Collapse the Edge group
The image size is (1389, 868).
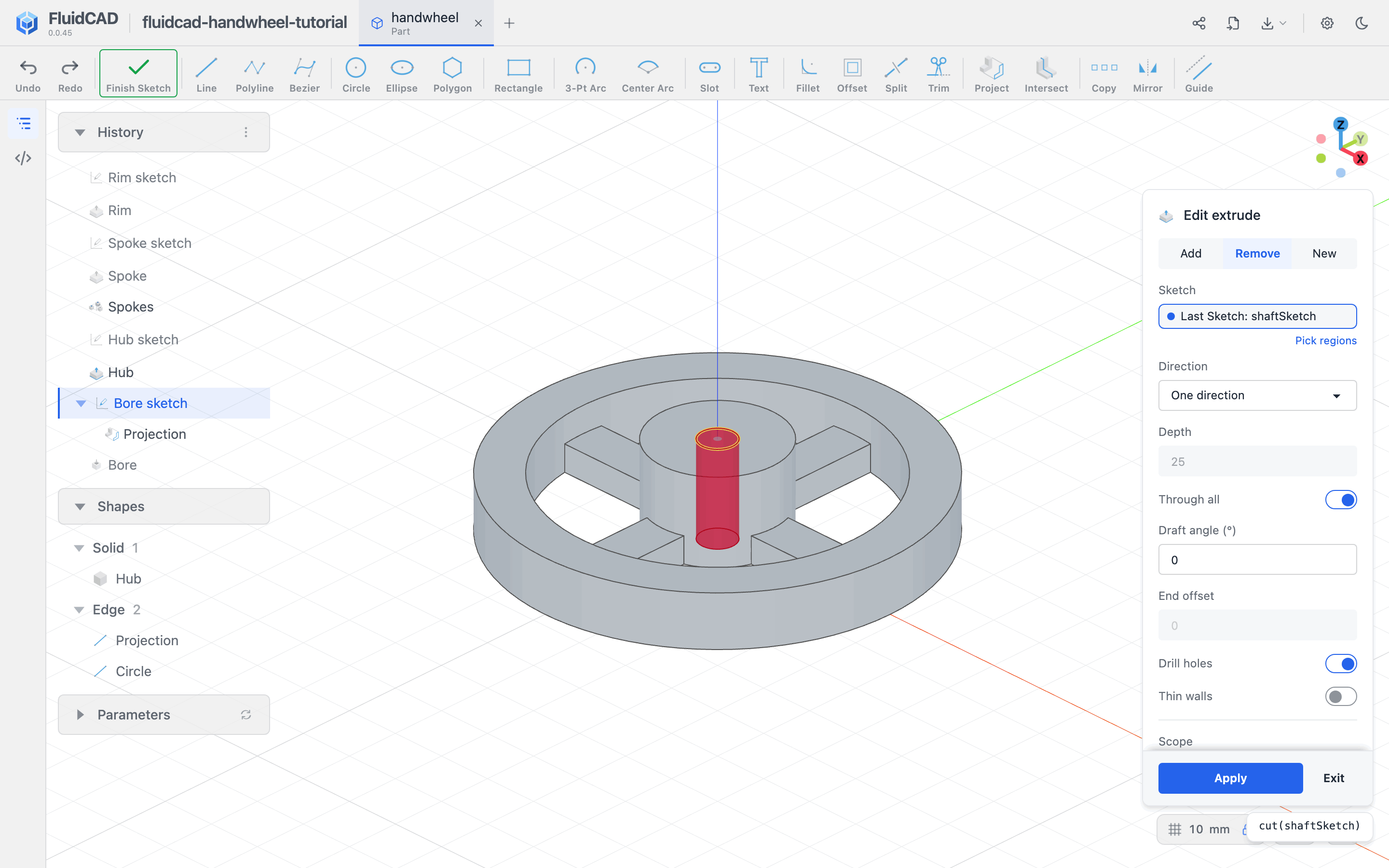pyautogui.click(x=79, y=610)
